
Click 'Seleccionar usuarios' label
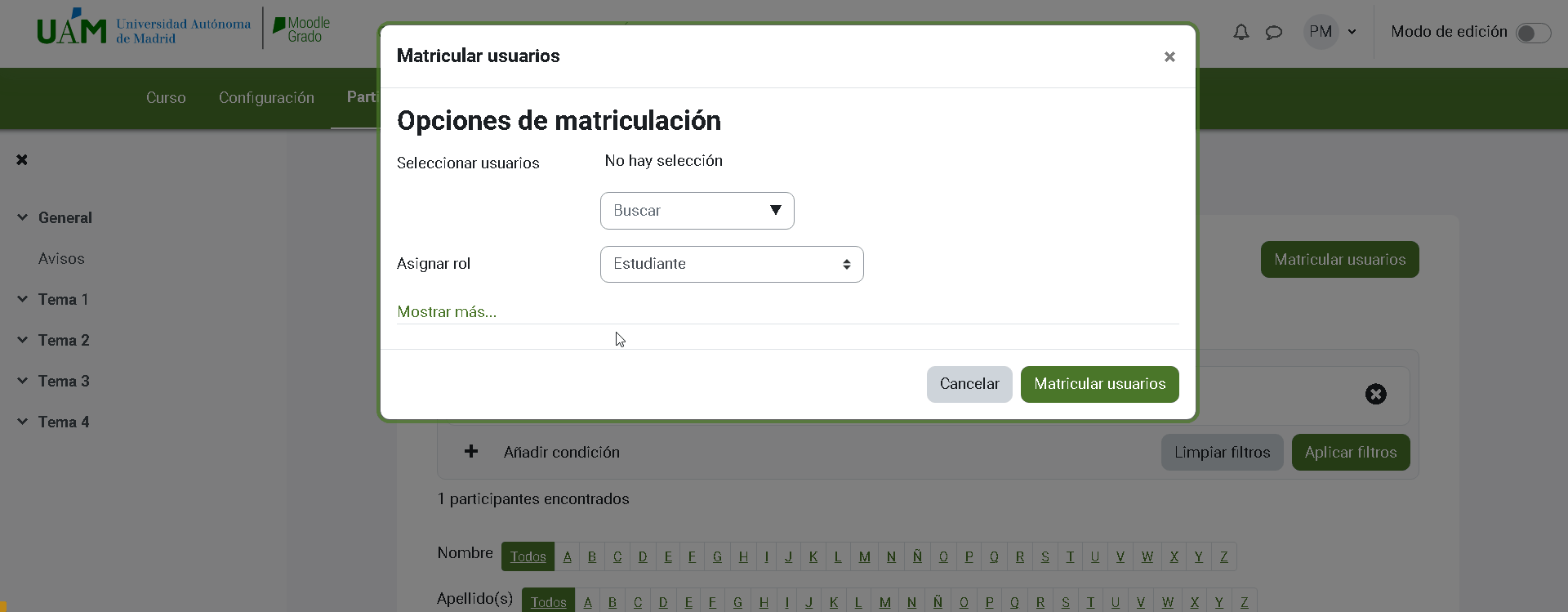tap(468, 163)
